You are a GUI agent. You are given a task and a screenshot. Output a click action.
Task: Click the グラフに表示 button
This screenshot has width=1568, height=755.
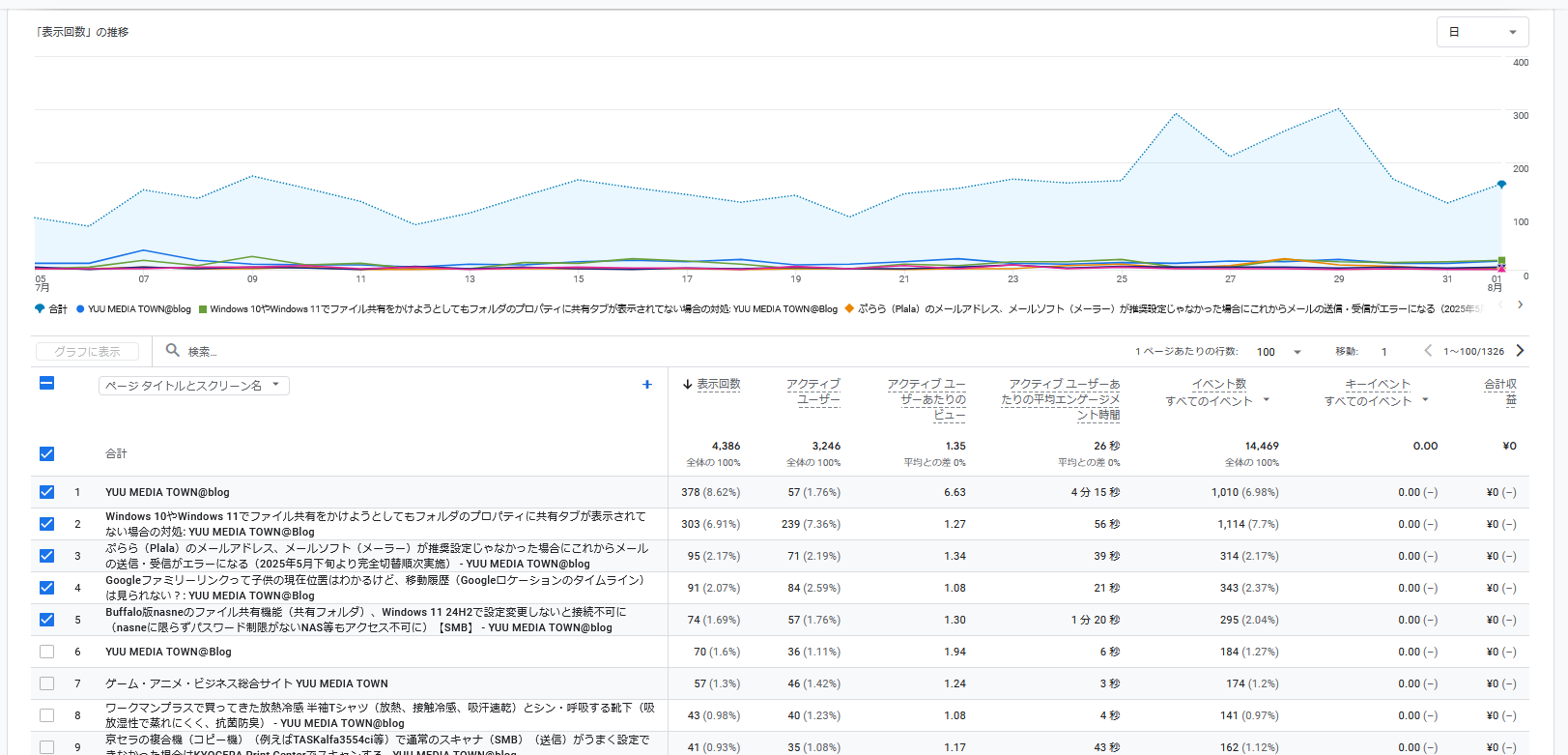point(87,352)
